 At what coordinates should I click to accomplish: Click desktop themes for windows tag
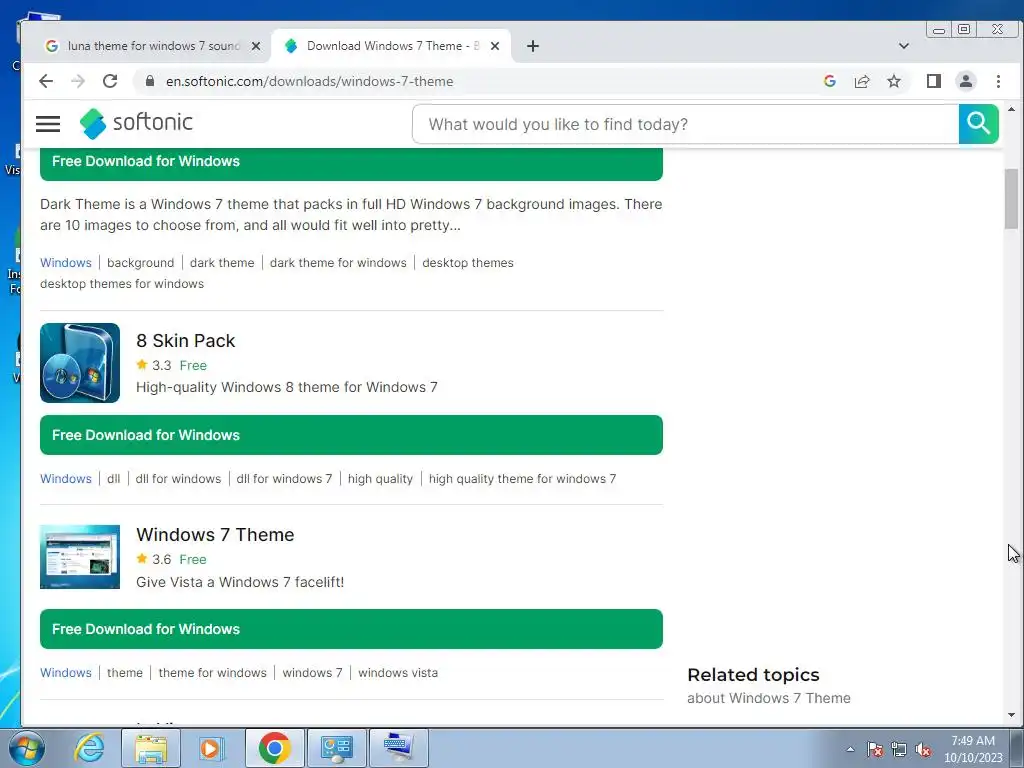click(122, 283)
